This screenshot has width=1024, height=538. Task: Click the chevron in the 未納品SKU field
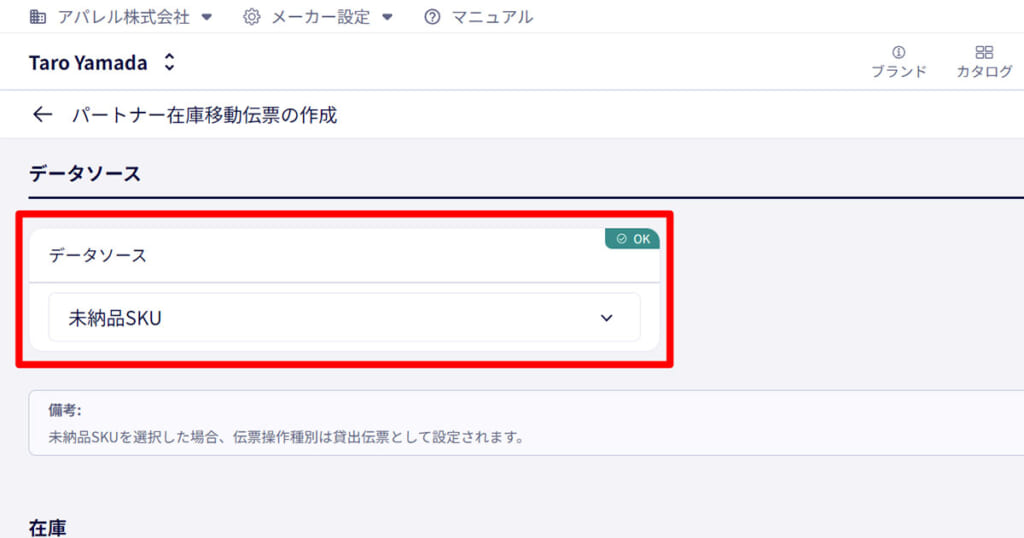[x=607, y=318]
